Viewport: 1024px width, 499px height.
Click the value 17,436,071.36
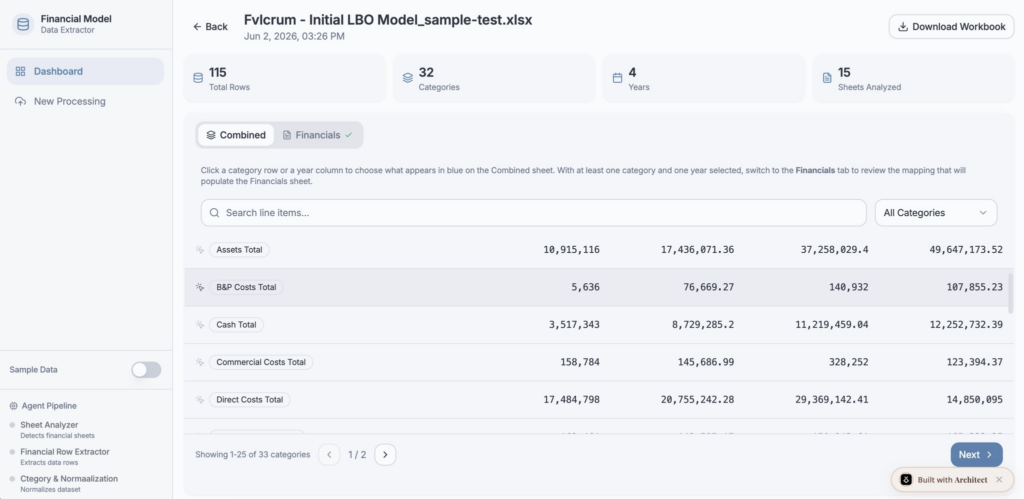697,250
